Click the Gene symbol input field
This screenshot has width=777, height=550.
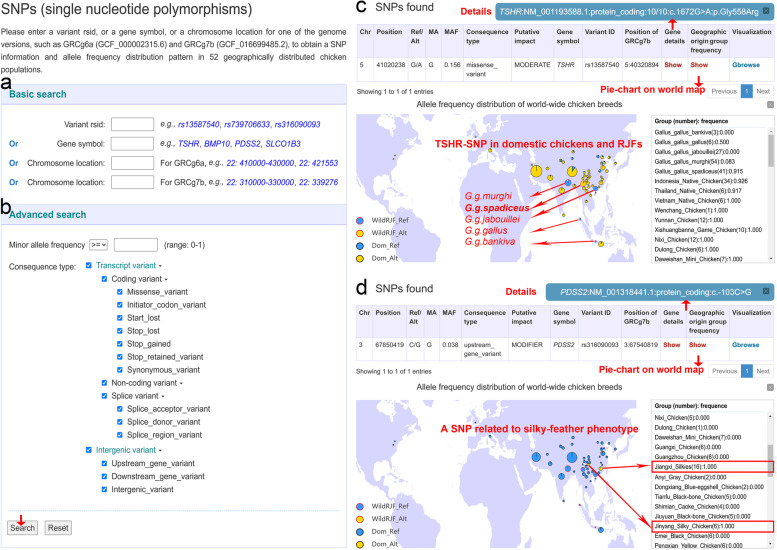pos(132,144)
